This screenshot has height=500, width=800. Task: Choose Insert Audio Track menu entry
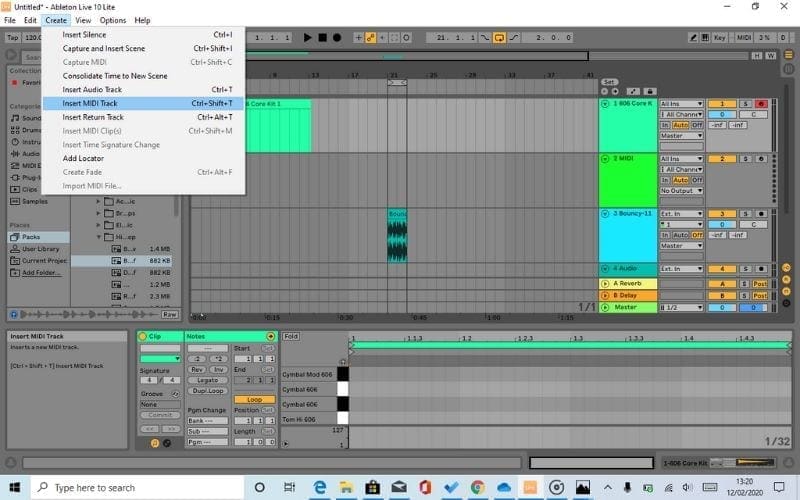tap(143, 89)
